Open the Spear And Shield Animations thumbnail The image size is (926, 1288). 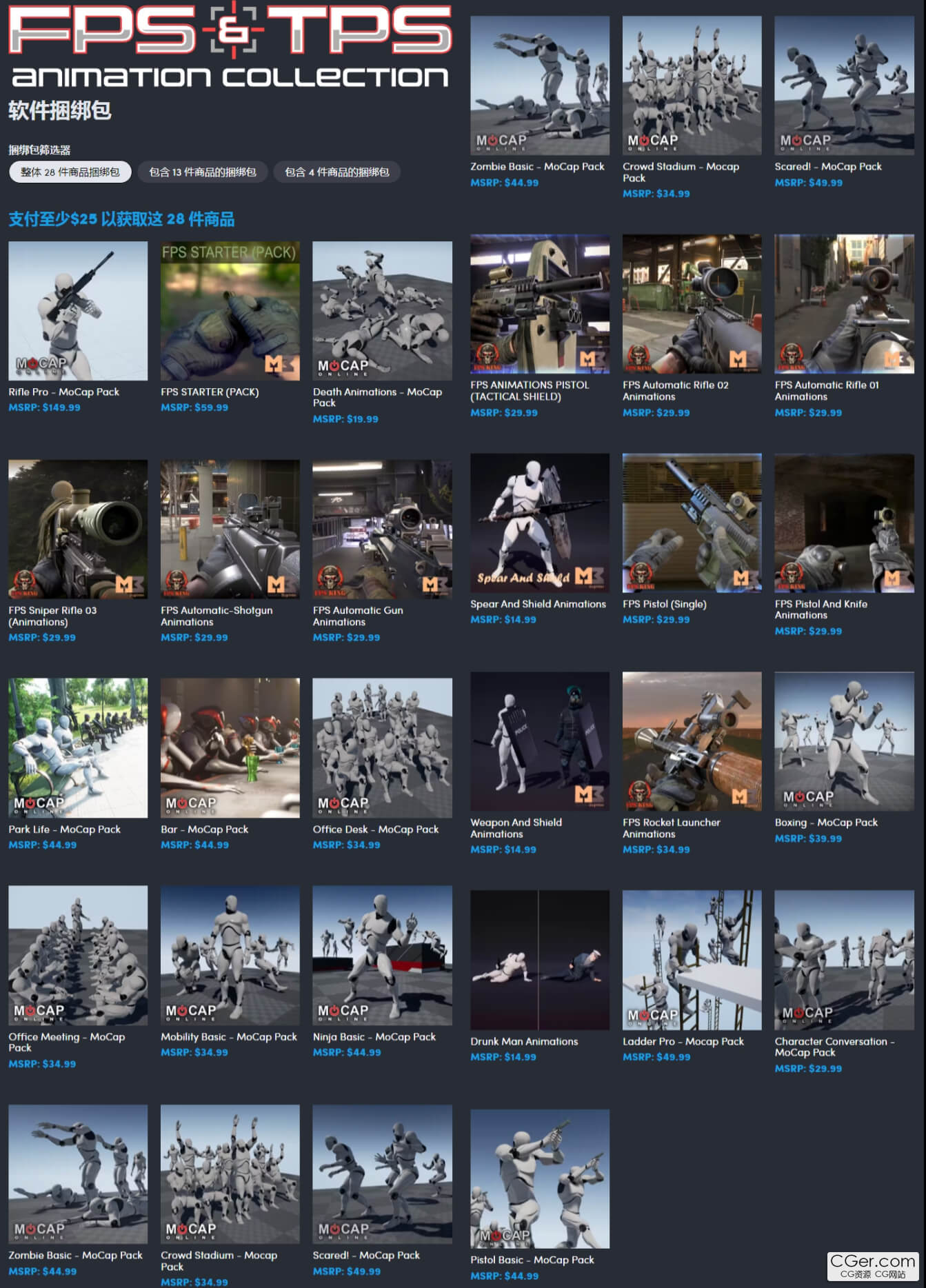pyautogui.click(x=540, y=523)
